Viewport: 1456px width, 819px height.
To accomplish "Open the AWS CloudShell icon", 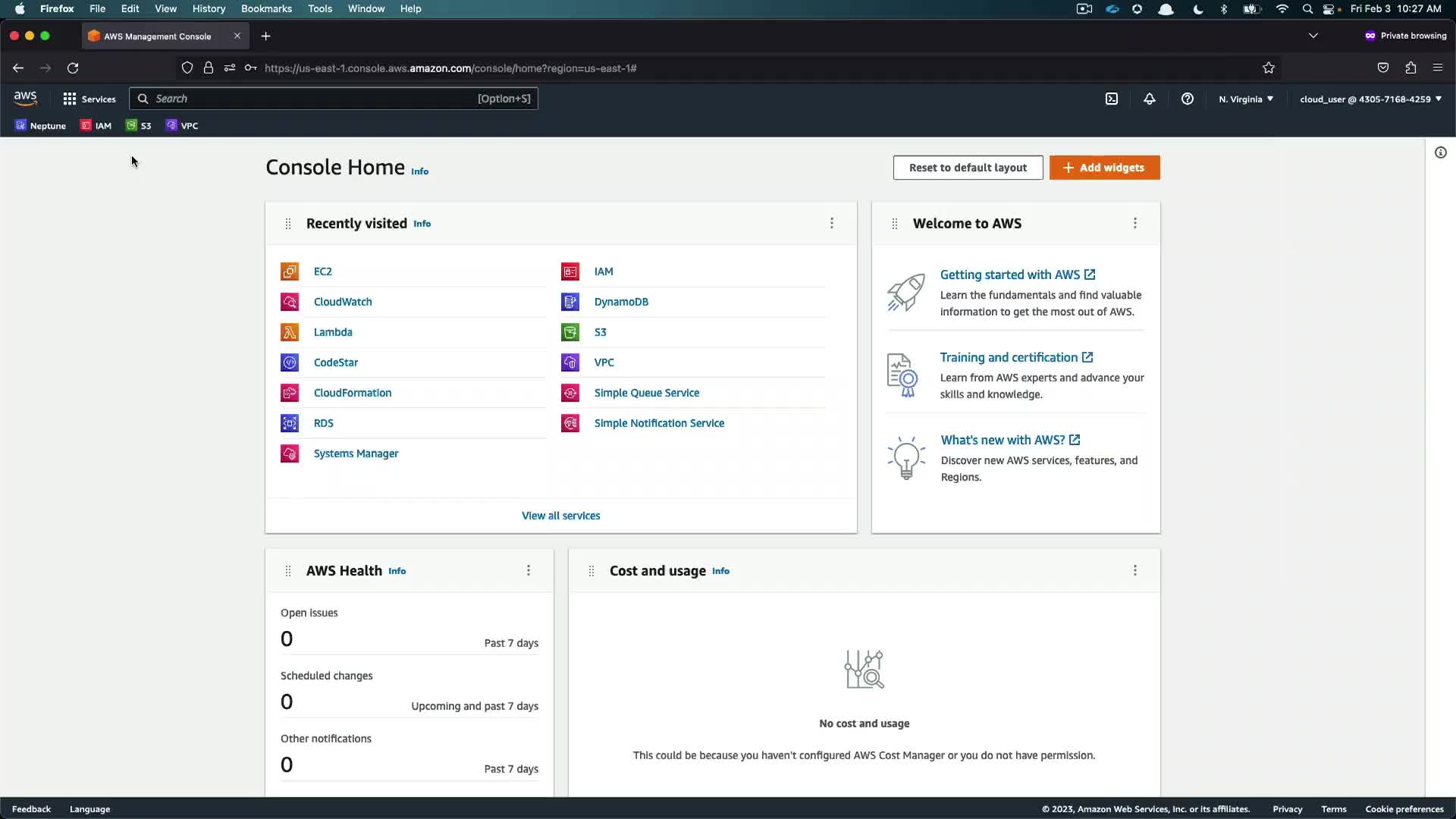I will [1112, 99].
